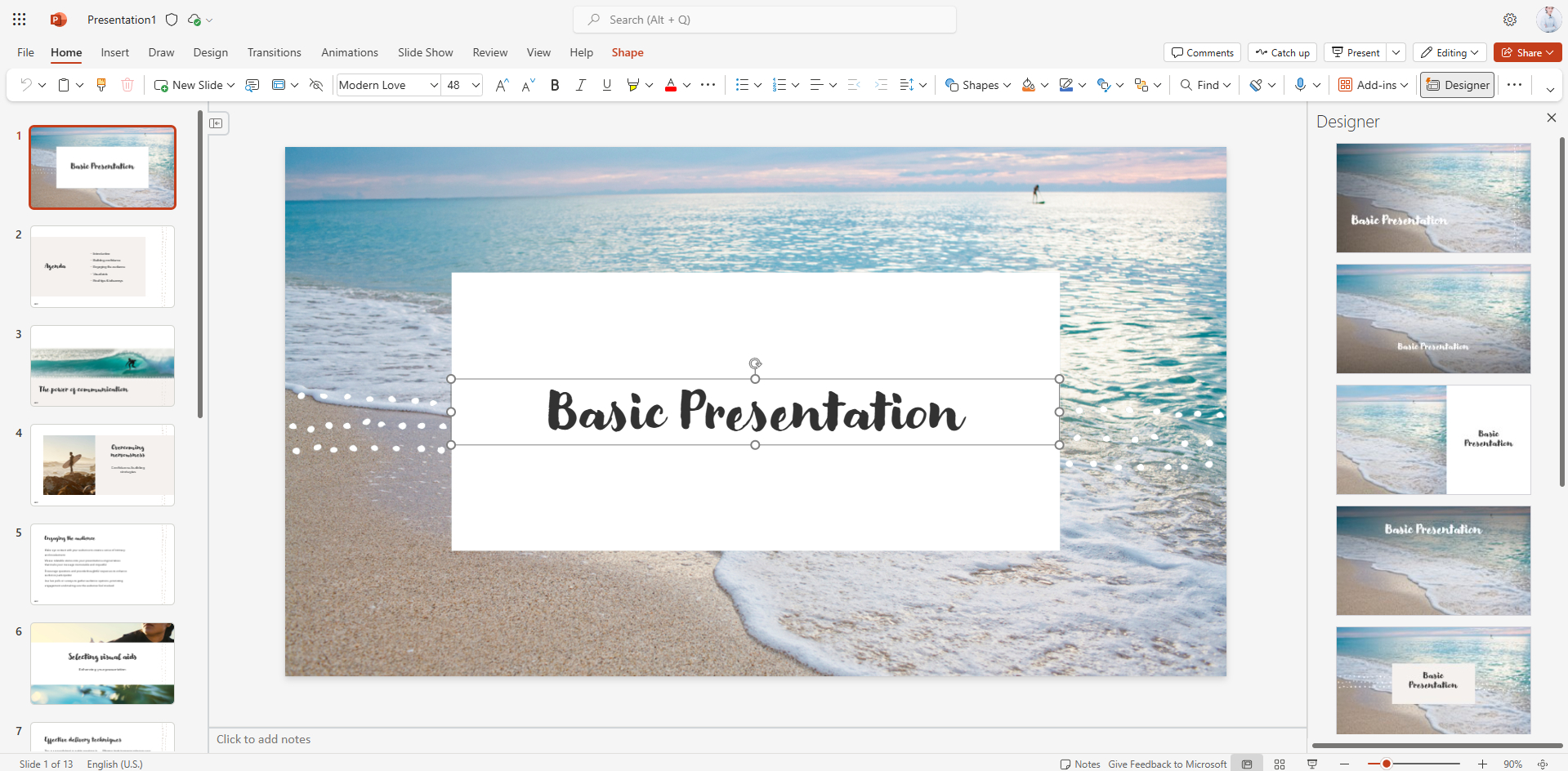Toggle Italic formatting
The width and height of the screenshot is (1568, 771).
pyautogui.click(x=581, y=85)
